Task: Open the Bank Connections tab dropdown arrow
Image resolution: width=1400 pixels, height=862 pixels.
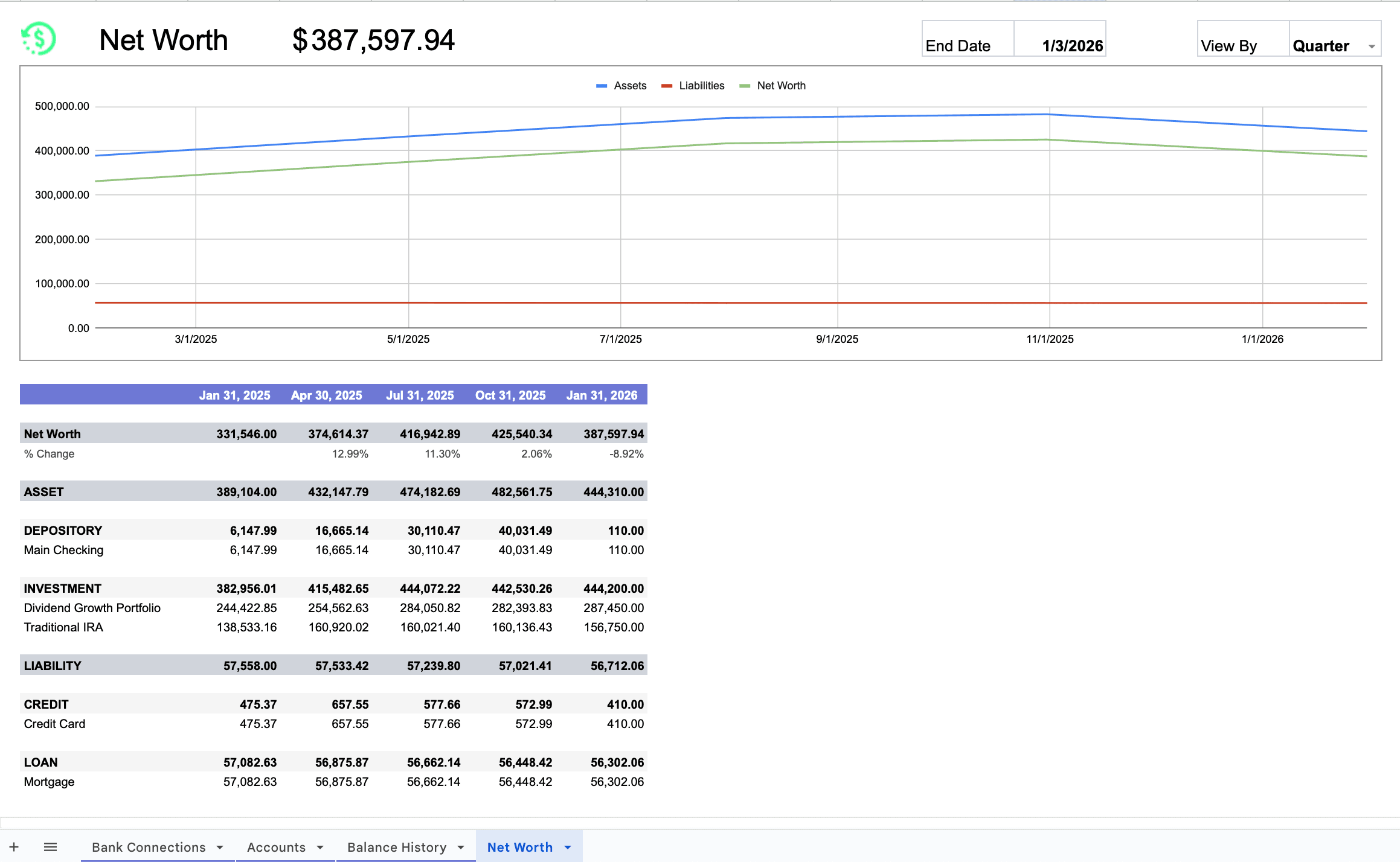Action: tap(221, 847)
